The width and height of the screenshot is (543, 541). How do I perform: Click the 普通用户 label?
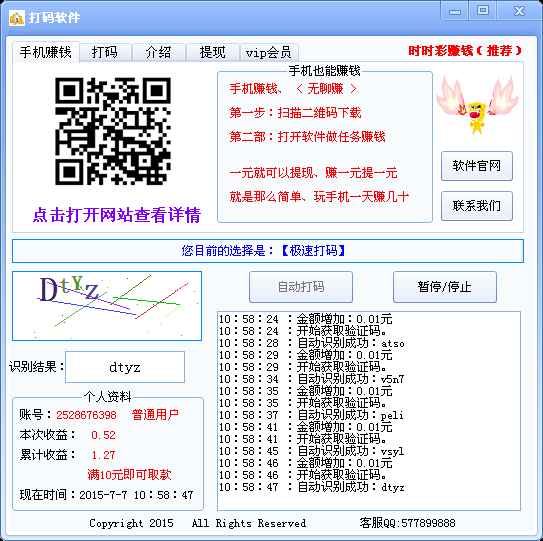tap(155, 414)
